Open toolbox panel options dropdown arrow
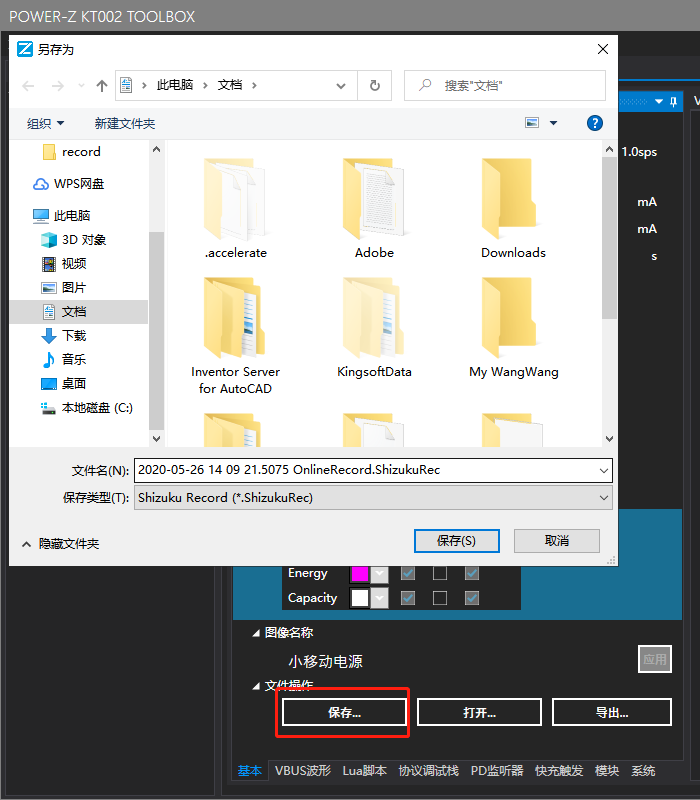 (659, 102)
